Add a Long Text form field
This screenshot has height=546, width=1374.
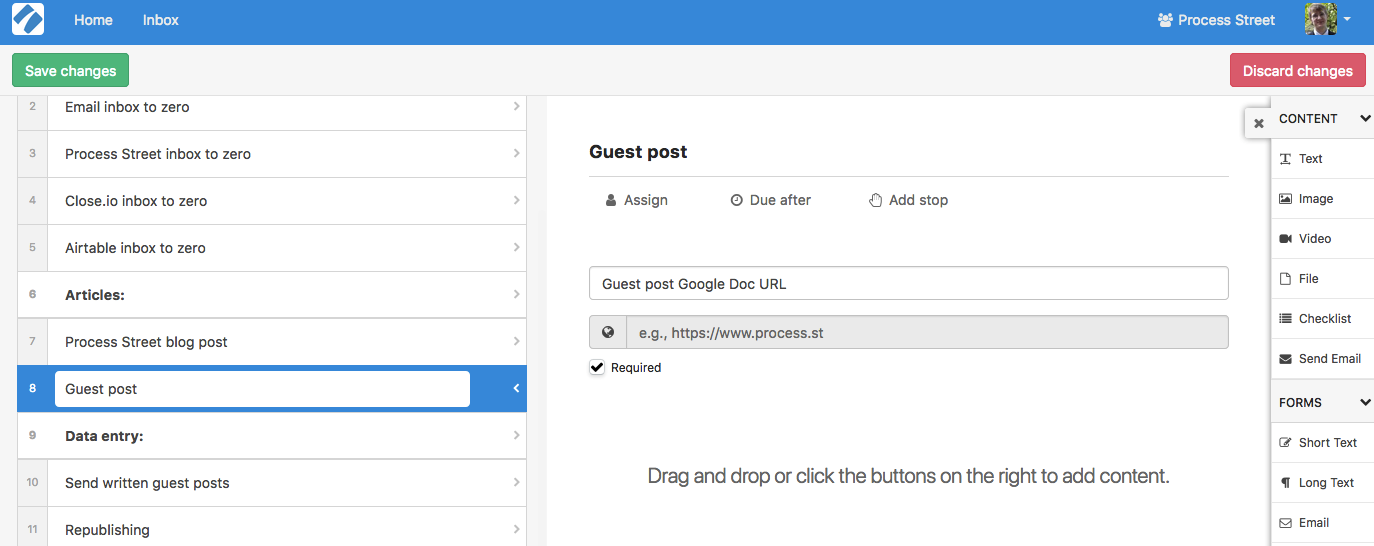tap(1322, 483)
